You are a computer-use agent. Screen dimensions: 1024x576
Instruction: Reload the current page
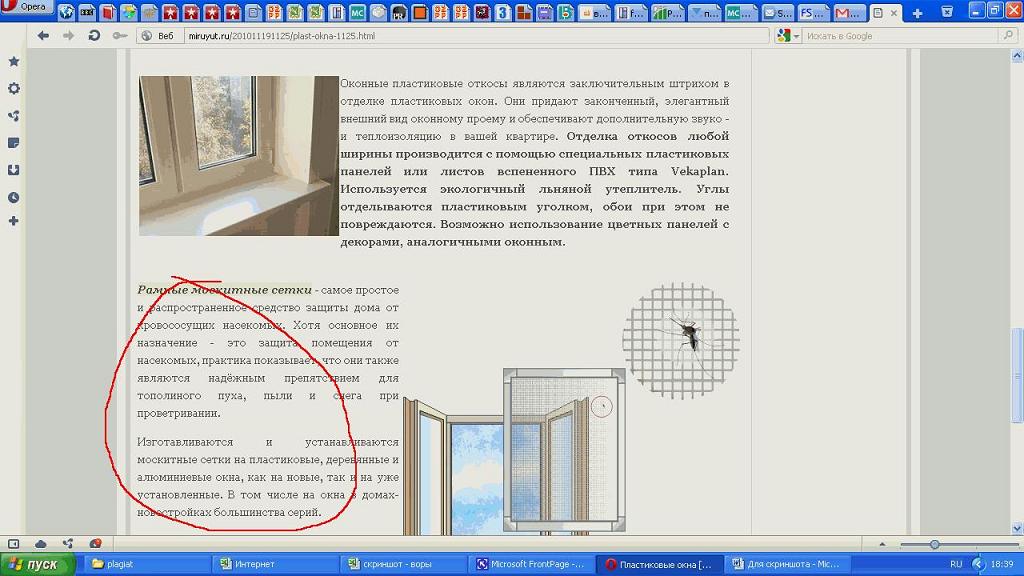click(94, 36)
